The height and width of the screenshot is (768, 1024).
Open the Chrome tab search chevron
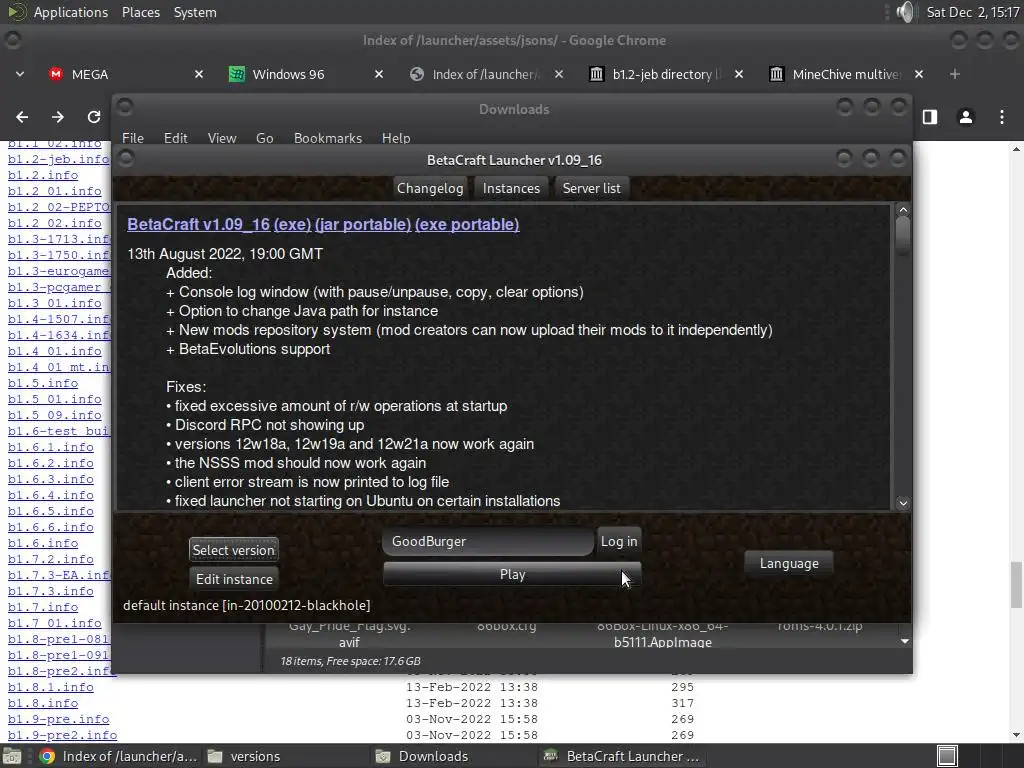pos(20,74)
